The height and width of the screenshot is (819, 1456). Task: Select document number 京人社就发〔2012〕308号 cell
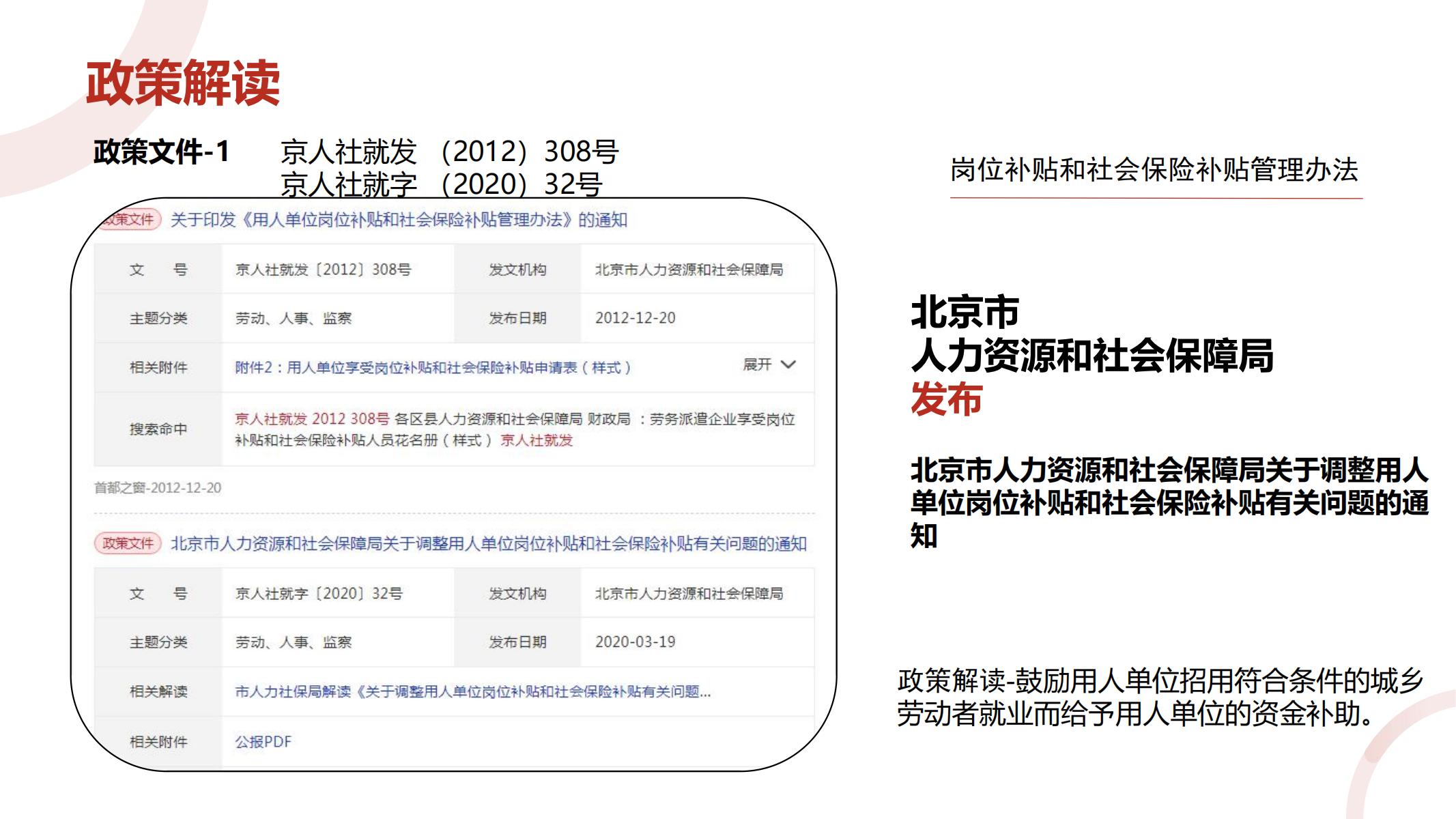323,270
